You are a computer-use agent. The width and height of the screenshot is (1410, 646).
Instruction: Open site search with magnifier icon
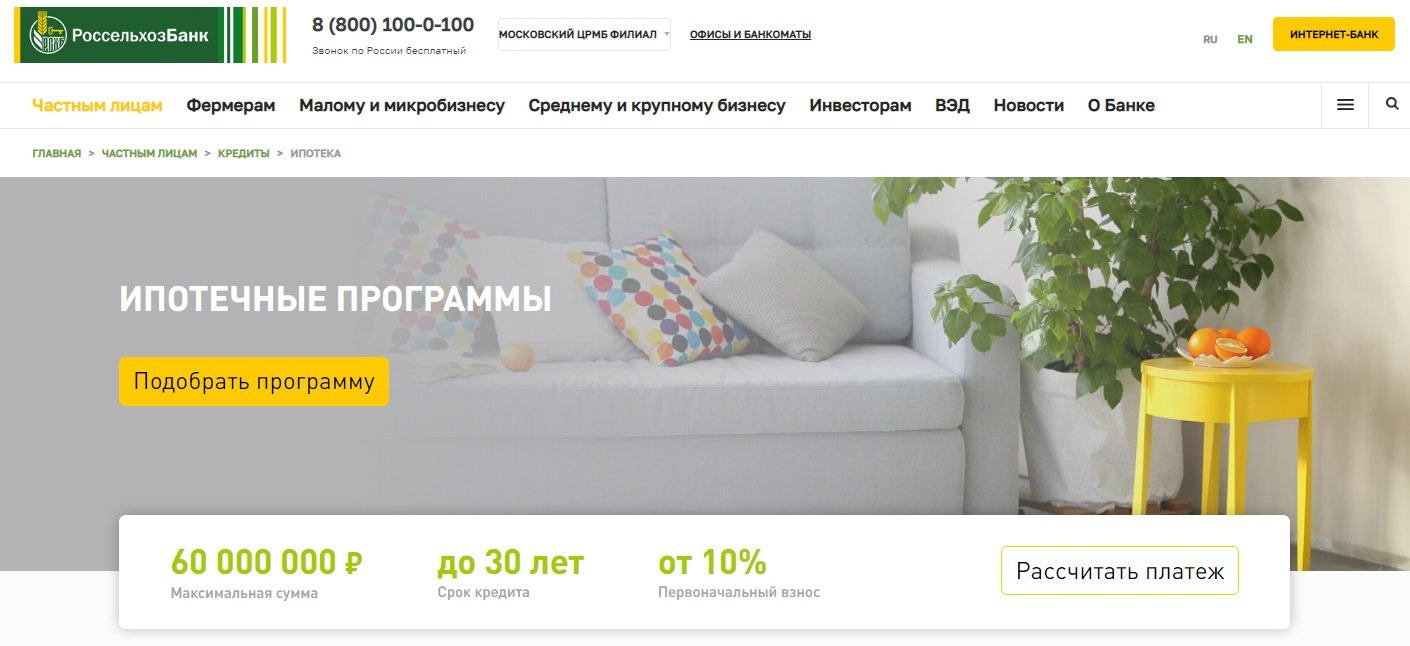click(1392, 104)
